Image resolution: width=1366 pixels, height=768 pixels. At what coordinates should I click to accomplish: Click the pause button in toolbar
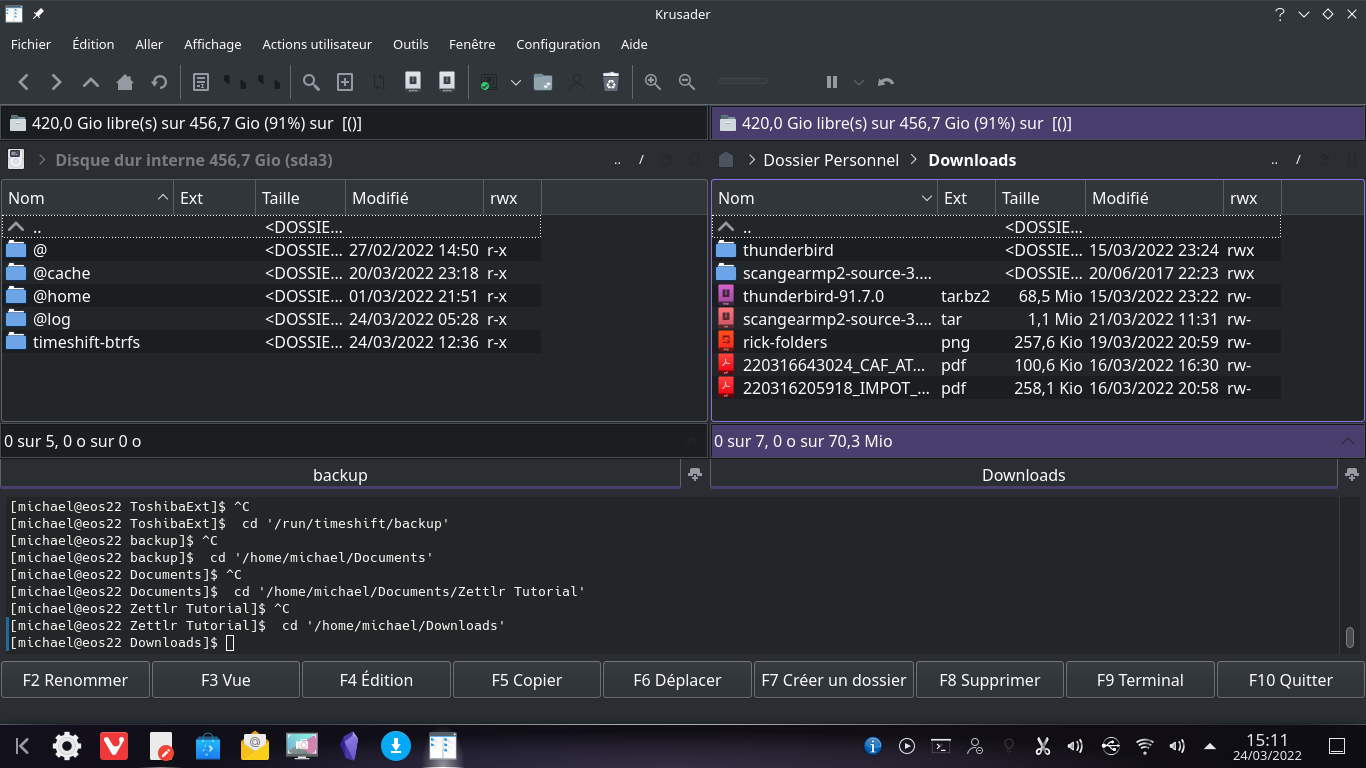[x=831, y=82]
